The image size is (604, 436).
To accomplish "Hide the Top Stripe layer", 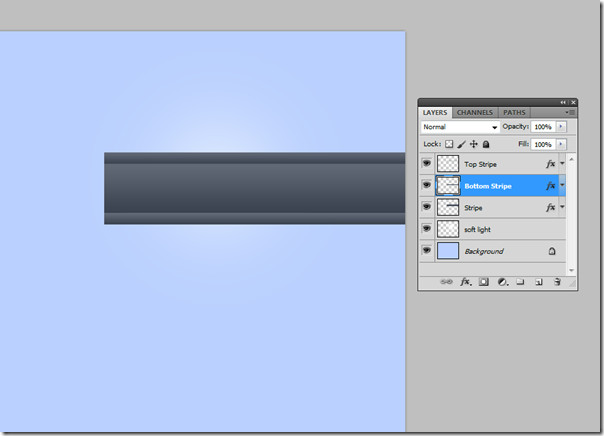I will pyautogui.click(x=427, y=163).
